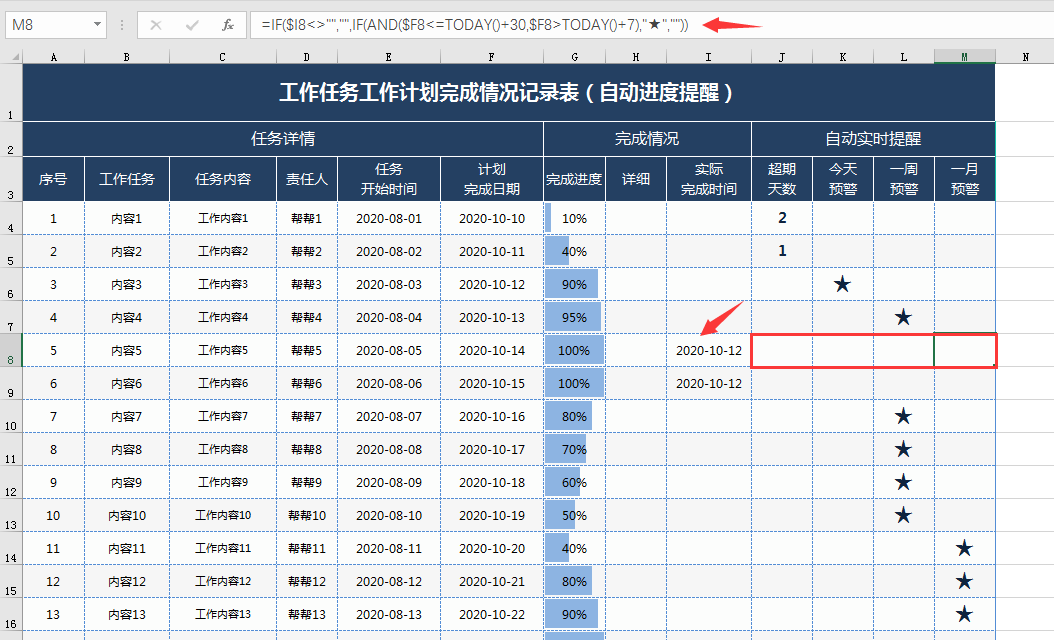The image size is (1054, 640).
Task: Click the cell 工作内容9
Action: pos(222,482)
